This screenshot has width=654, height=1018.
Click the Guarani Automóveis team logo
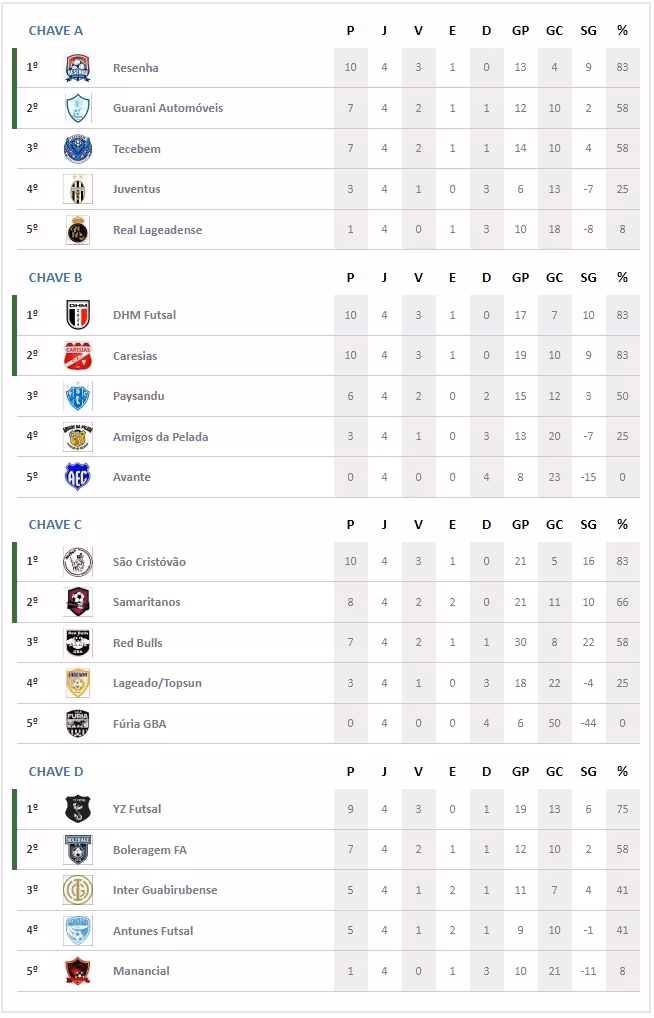(x=77, y=108)
